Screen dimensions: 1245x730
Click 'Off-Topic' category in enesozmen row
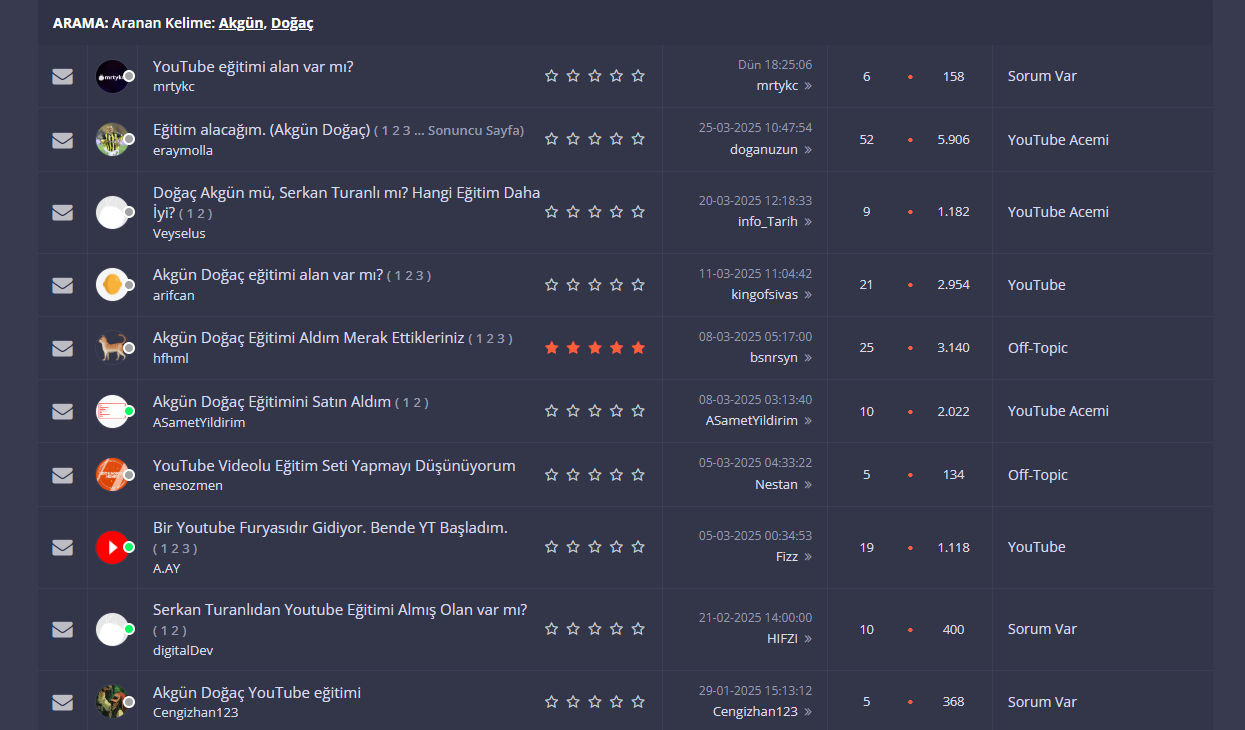(x=1038, y=475)
